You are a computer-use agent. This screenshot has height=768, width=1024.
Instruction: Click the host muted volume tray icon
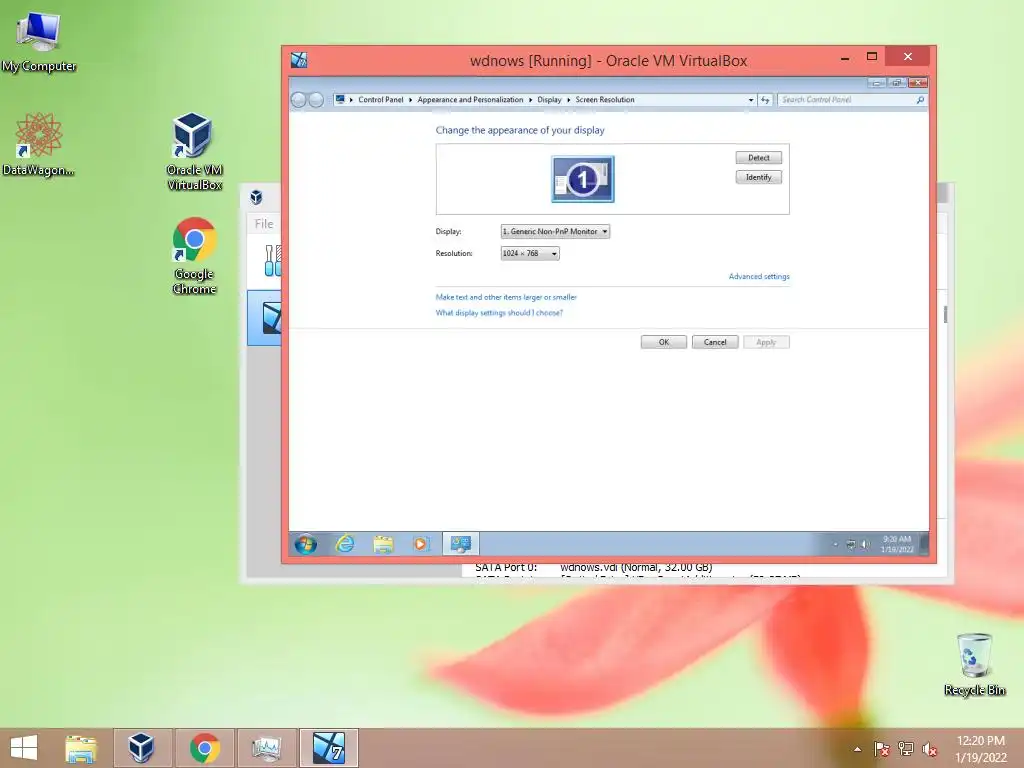(x=930, y=749)
